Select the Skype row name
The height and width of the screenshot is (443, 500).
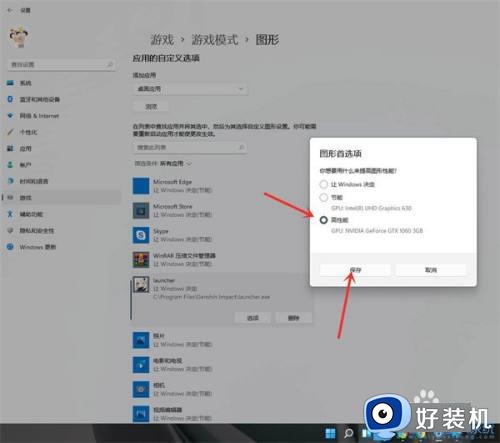tap(161, 231)
